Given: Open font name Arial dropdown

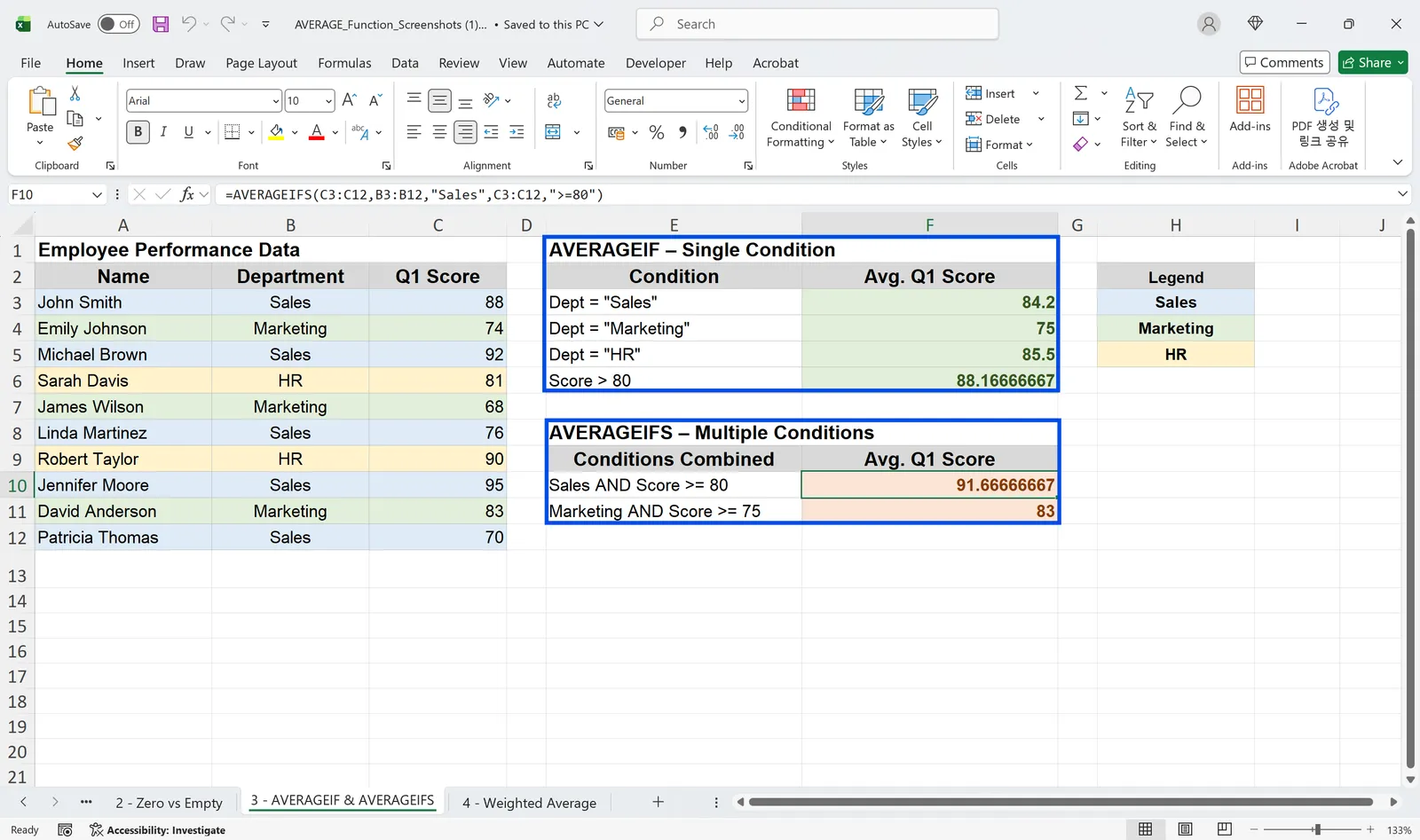Looking at the screenshot, I should click(x=276, y=101).
